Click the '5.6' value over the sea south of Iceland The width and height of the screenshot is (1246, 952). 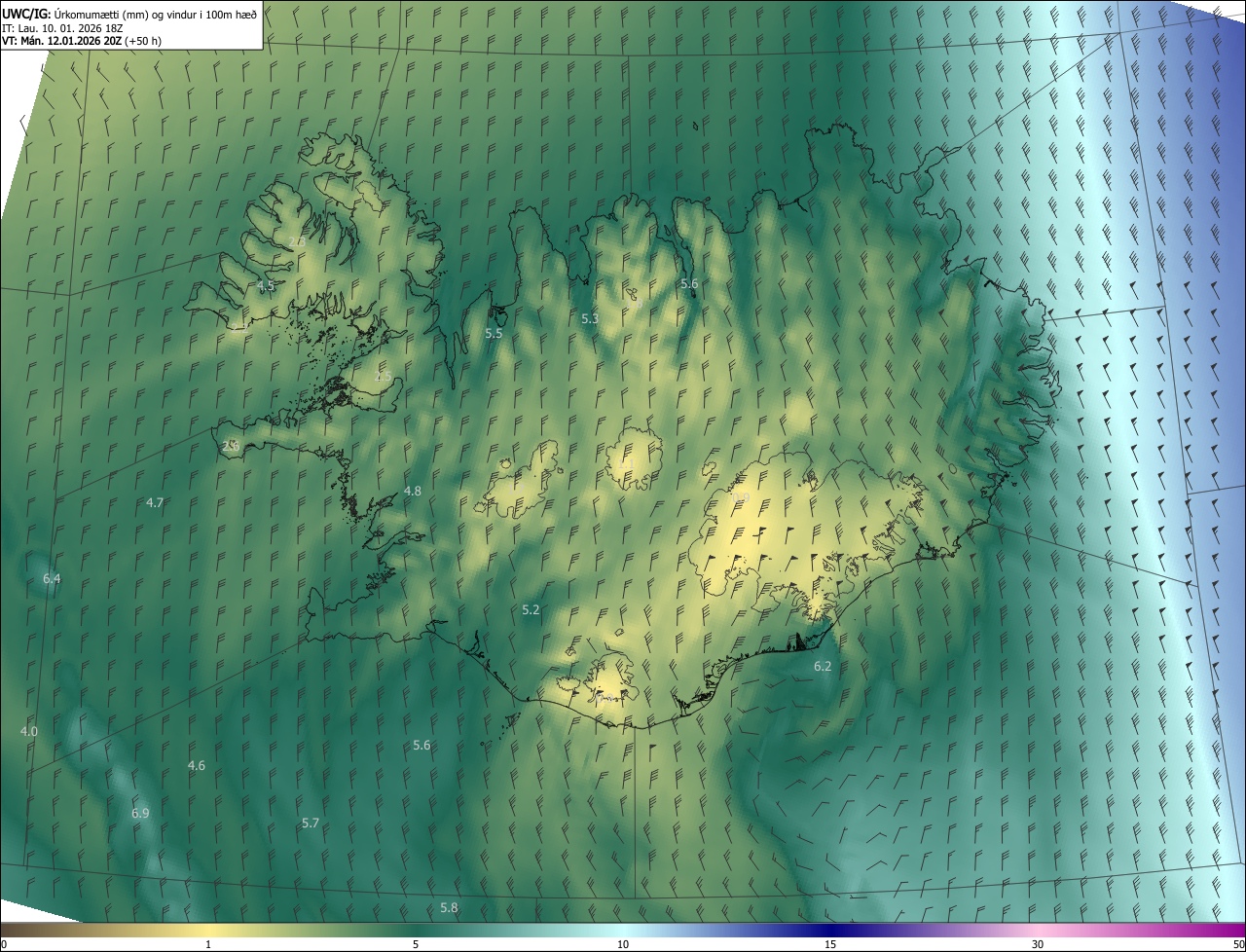tap(421, 746)
